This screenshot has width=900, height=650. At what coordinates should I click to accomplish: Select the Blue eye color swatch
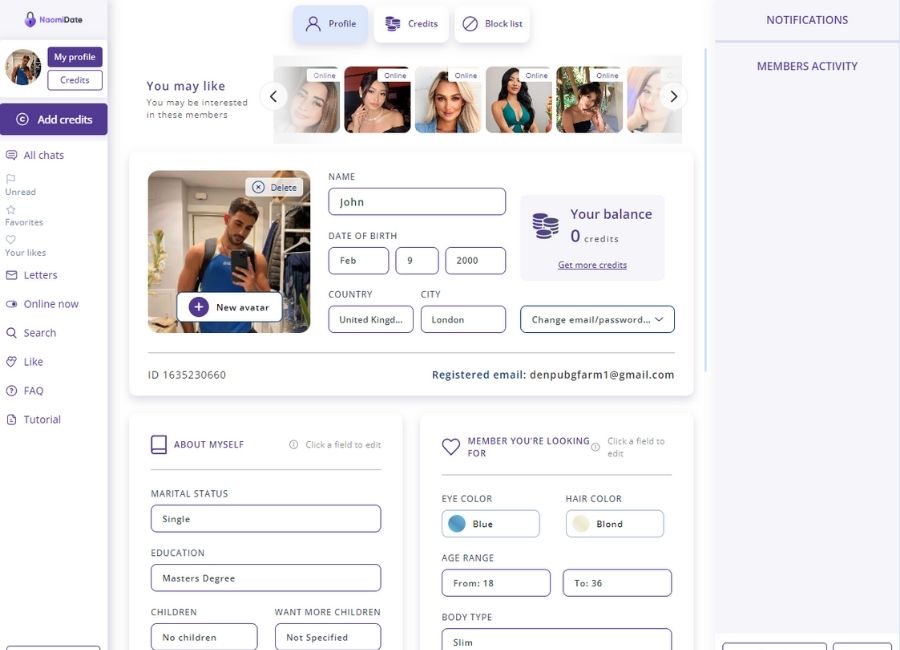coord(457,524)
